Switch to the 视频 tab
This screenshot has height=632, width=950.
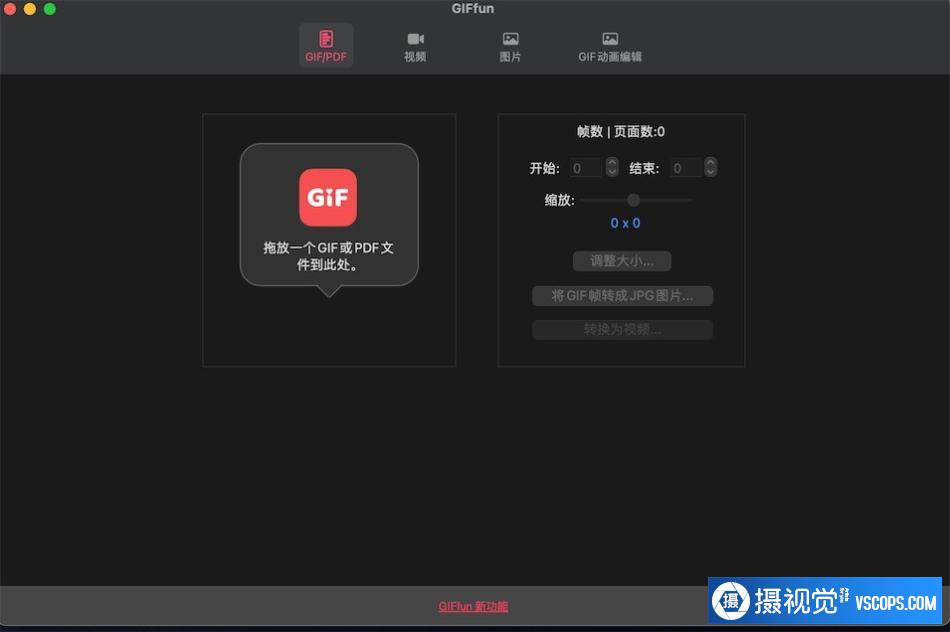(x=415, y=47)
